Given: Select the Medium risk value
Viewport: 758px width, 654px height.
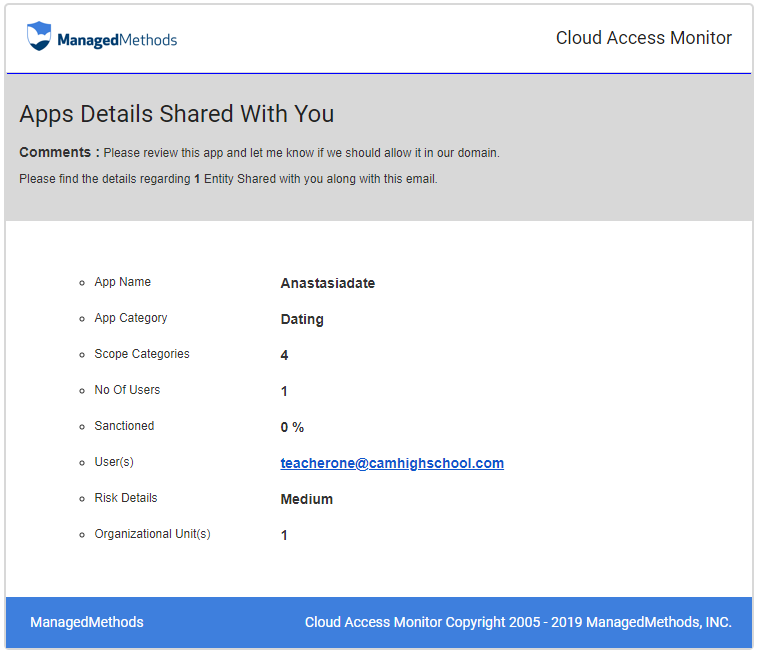Looking at the screenshot, I should [306, 499].
